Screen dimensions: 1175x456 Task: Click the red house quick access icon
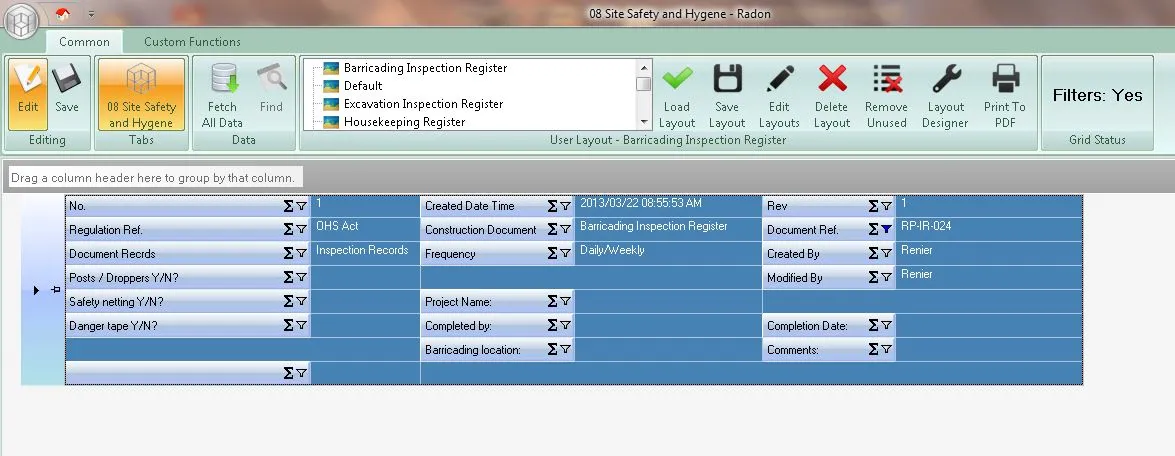click(63, 13)
